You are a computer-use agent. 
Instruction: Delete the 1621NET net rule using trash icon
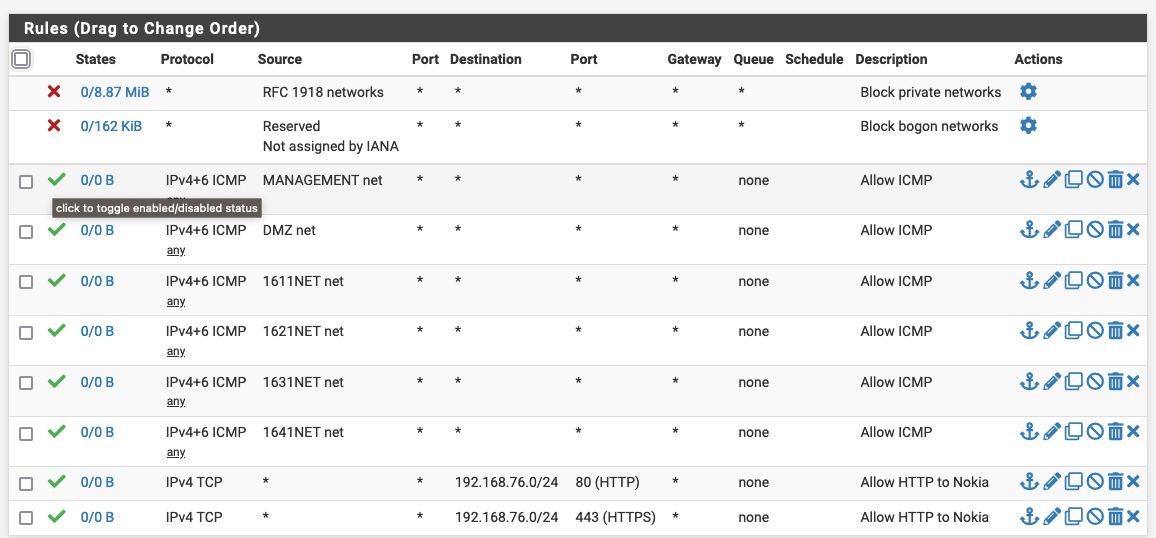coord(1116,331)
